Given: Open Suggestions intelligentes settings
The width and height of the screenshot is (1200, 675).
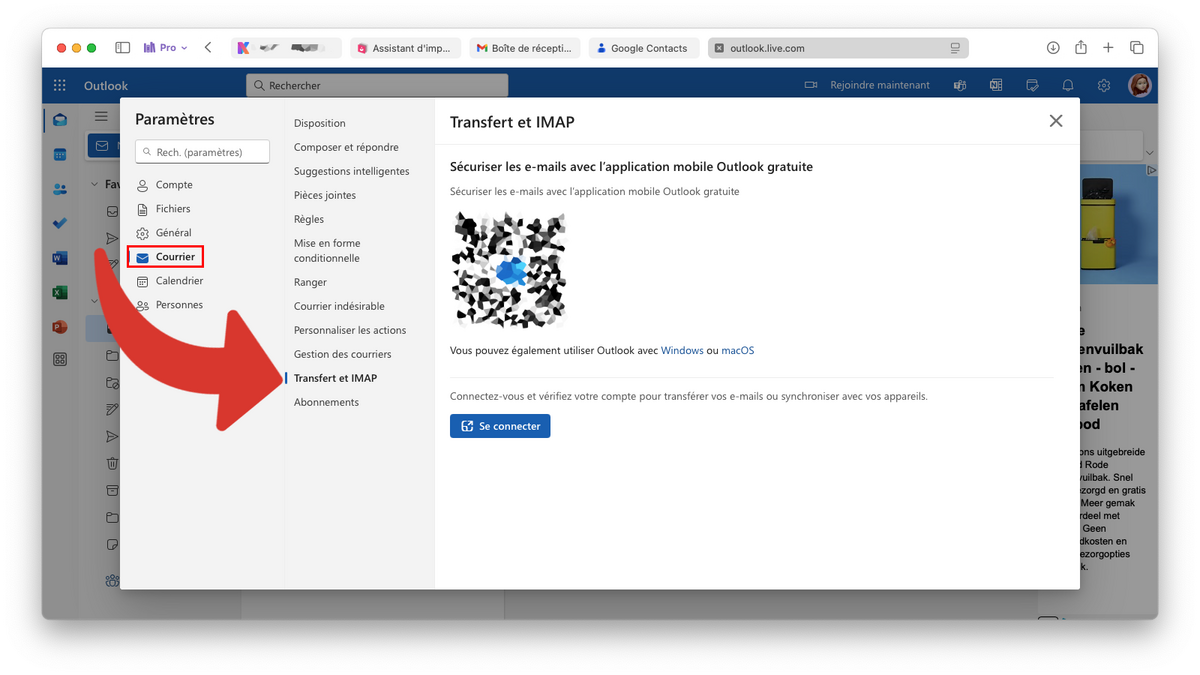Looking at the screenshot, I should click(x=352, y=171).
